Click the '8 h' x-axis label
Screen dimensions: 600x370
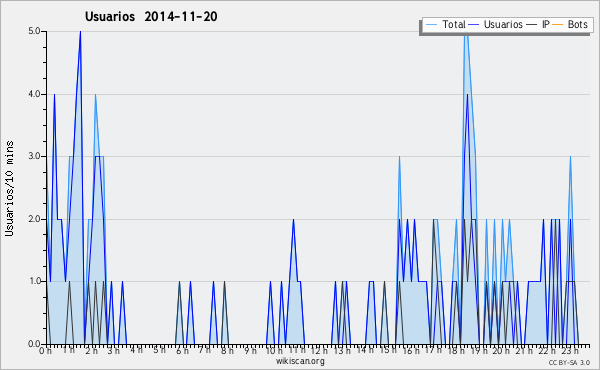point(227,351)
